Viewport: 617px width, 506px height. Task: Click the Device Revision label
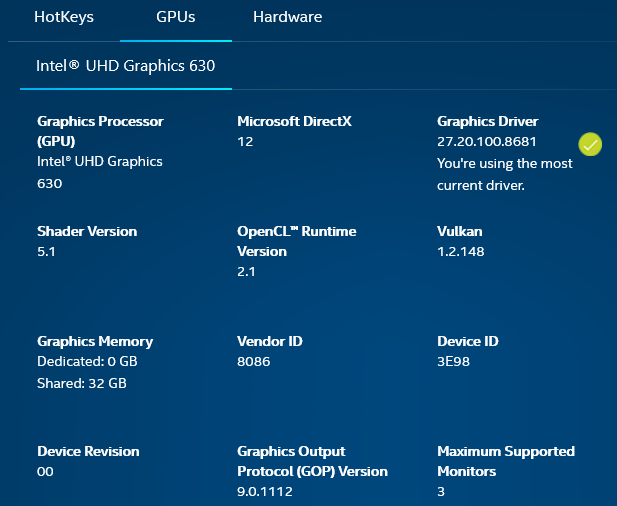tap(88, 451)
